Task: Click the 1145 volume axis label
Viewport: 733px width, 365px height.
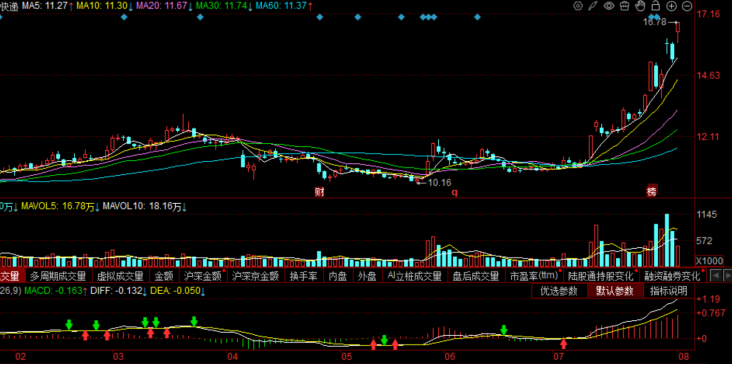Action: (x=706, y=215)
